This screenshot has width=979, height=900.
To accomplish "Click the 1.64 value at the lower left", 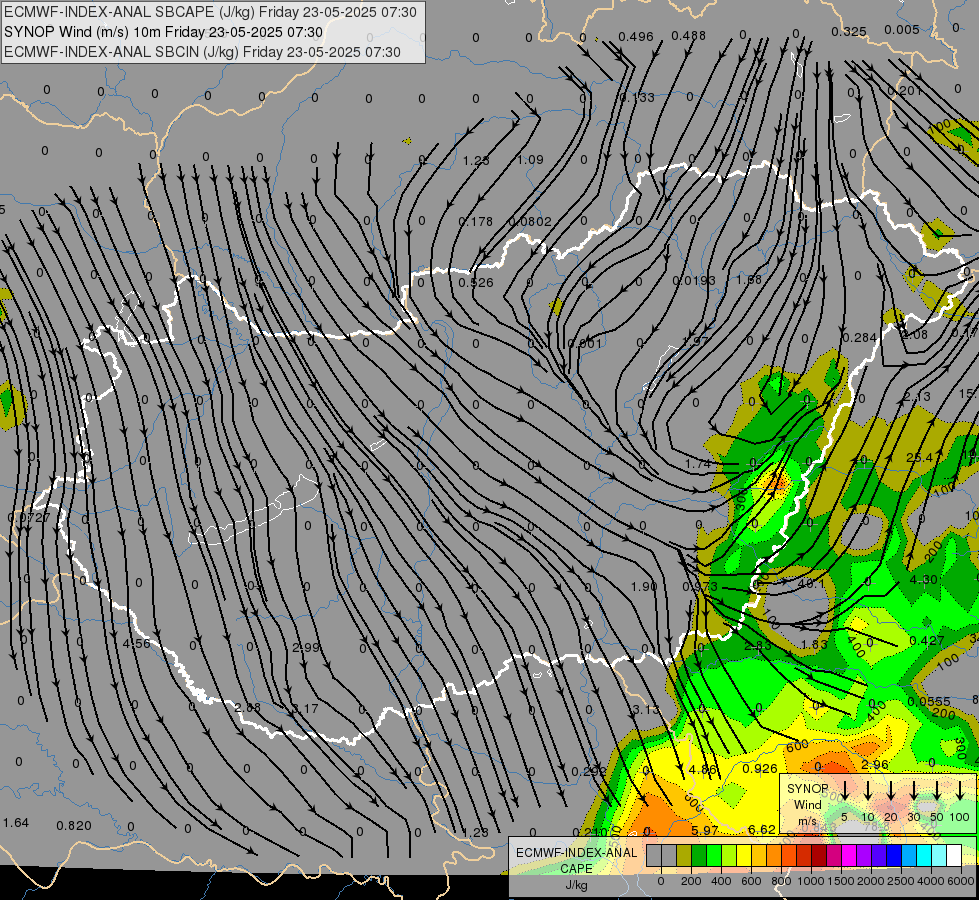I will click(x=16, y=823).
